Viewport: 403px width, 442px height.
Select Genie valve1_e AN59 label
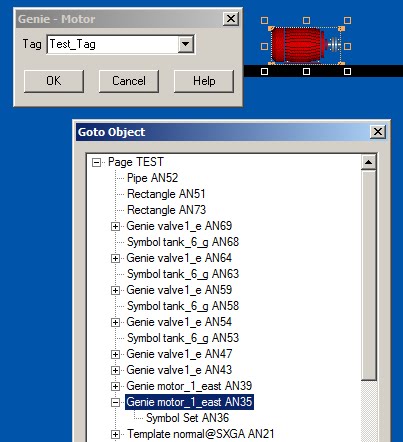tap(179, 290)
